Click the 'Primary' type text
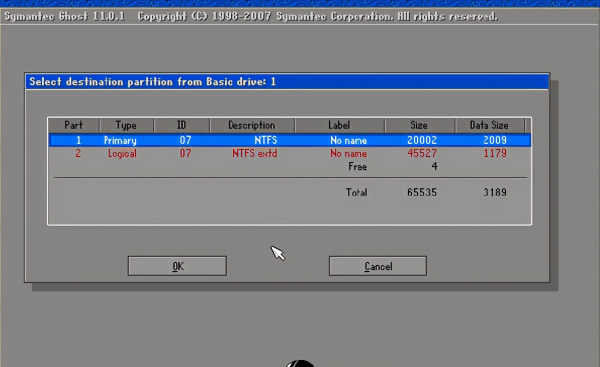This screenshot has width=600, height=367. click(120, 140)
